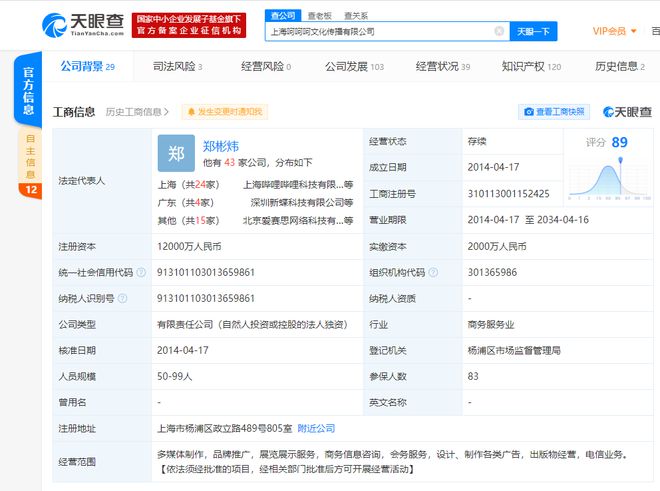Switch to the 查关系 search tab

pyautogui.click(x=355, y=16)
